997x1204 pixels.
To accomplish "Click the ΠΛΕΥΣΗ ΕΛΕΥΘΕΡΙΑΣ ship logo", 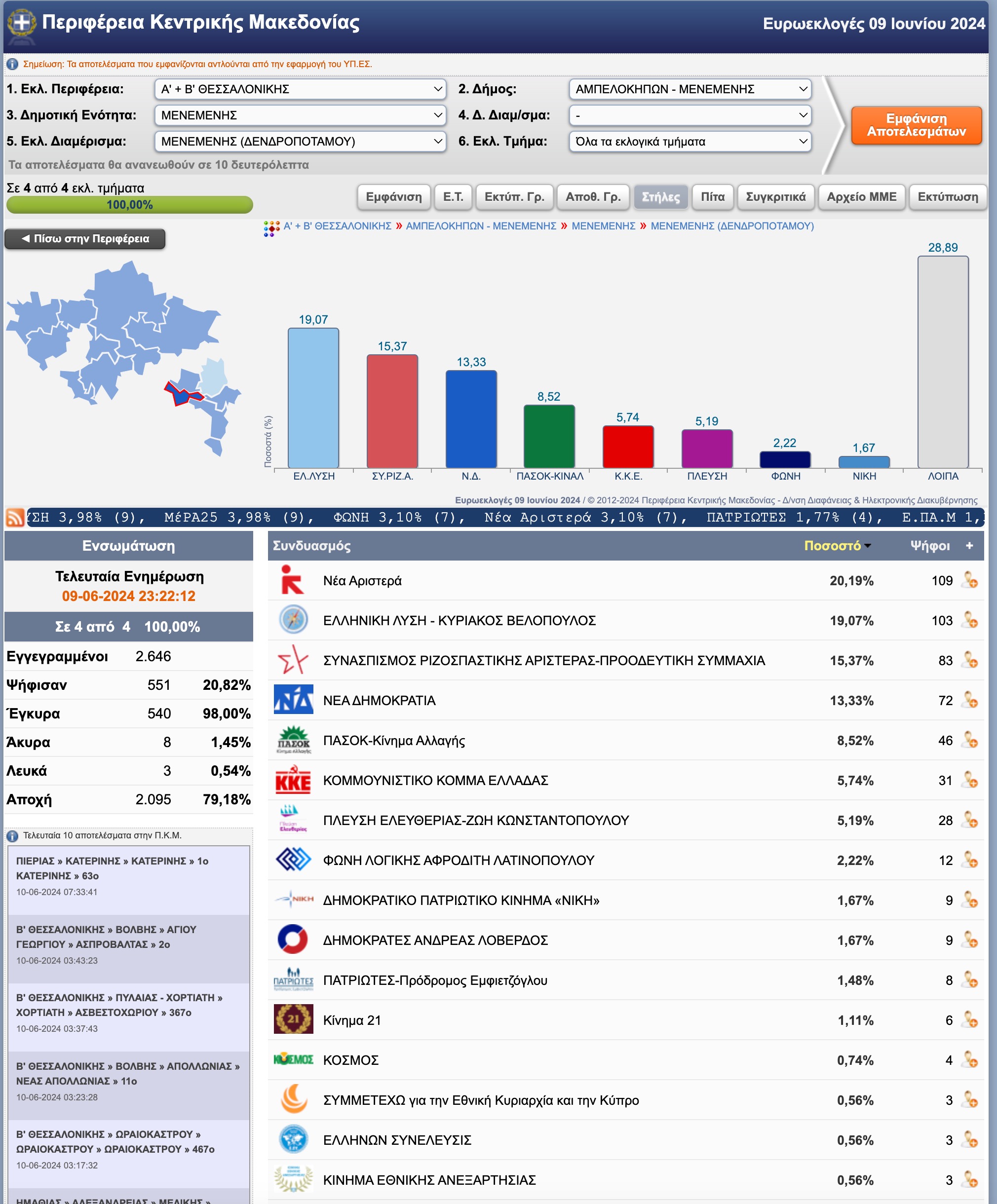I will (x=293, y=819).
